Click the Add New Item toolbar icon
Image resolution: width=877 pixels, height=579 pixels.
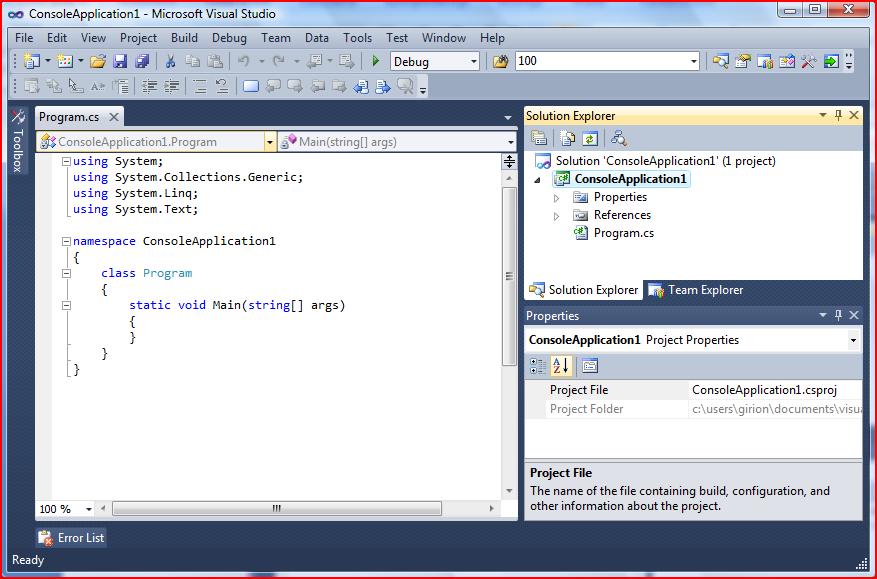(x=65, y=61)
